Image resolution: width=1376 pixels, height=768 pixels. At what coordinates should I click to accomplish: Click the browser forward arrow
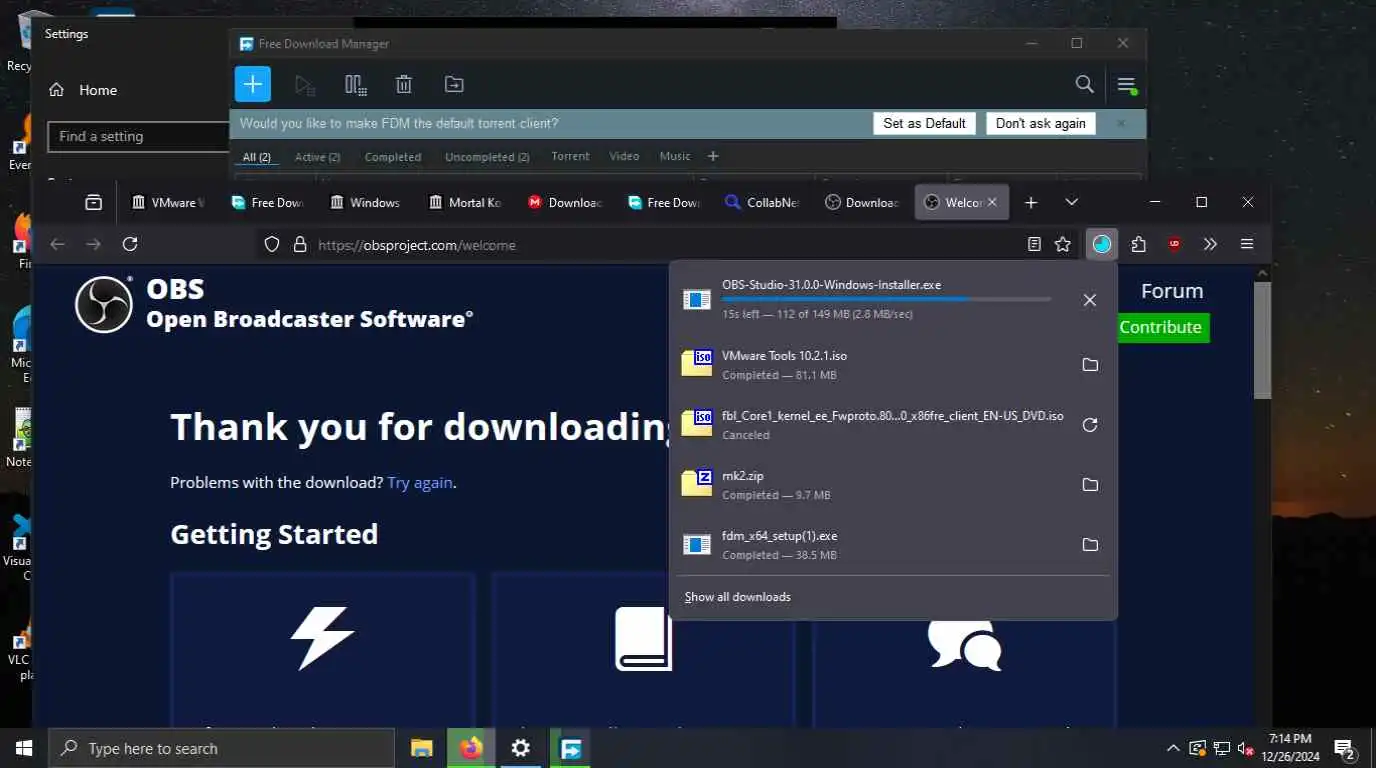(93, 244)
